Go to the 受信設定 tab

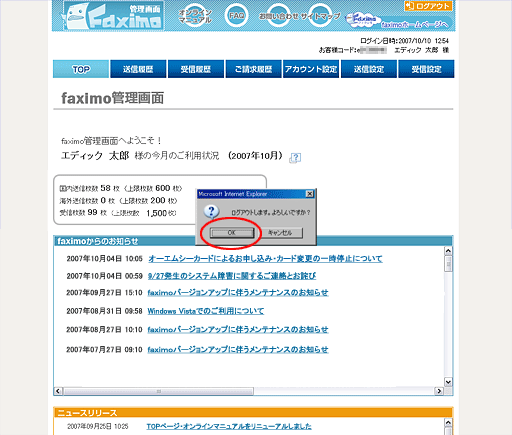pos(426,69)
